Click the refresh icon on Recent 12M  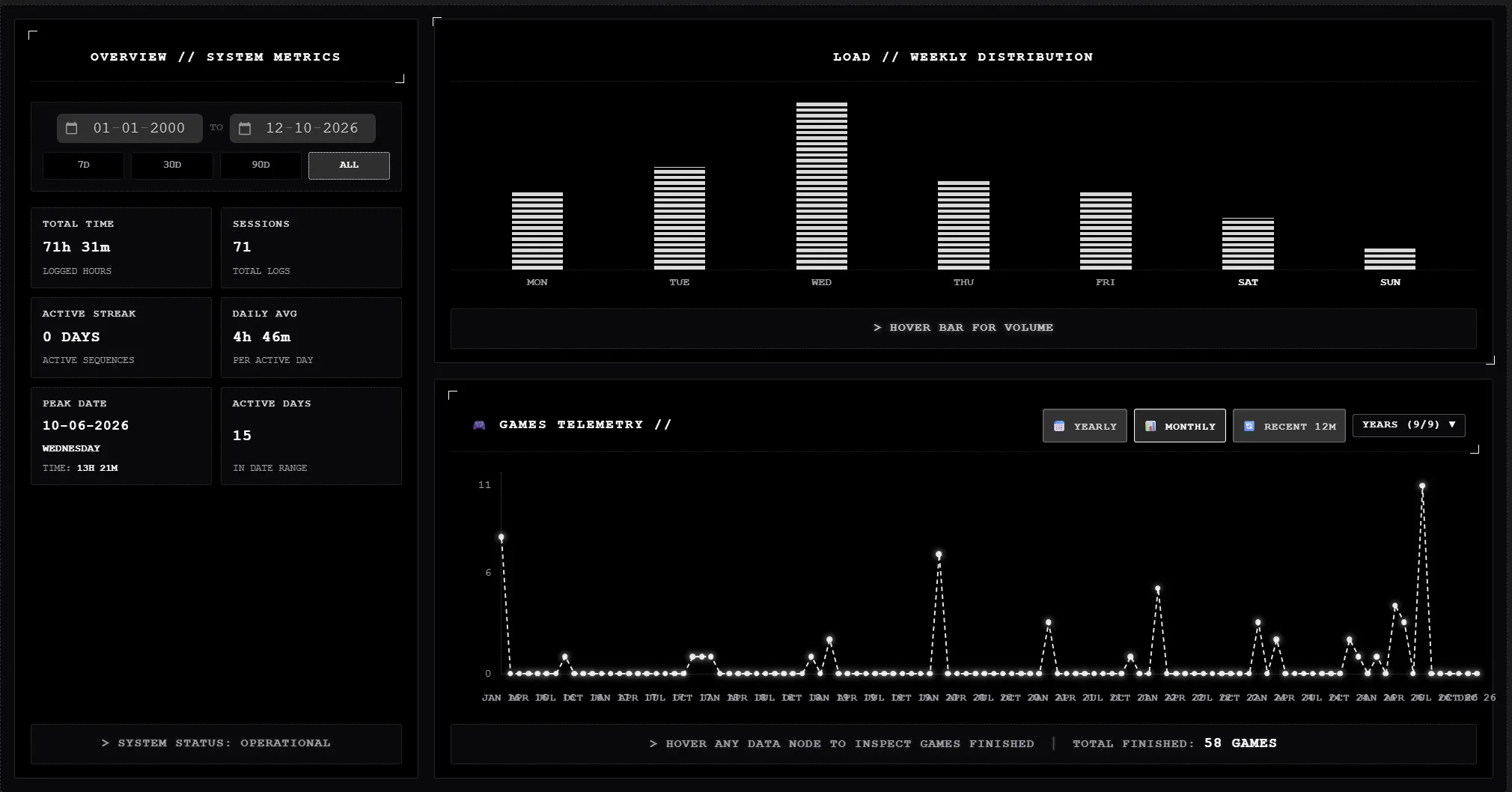[x=1249, y=426]
